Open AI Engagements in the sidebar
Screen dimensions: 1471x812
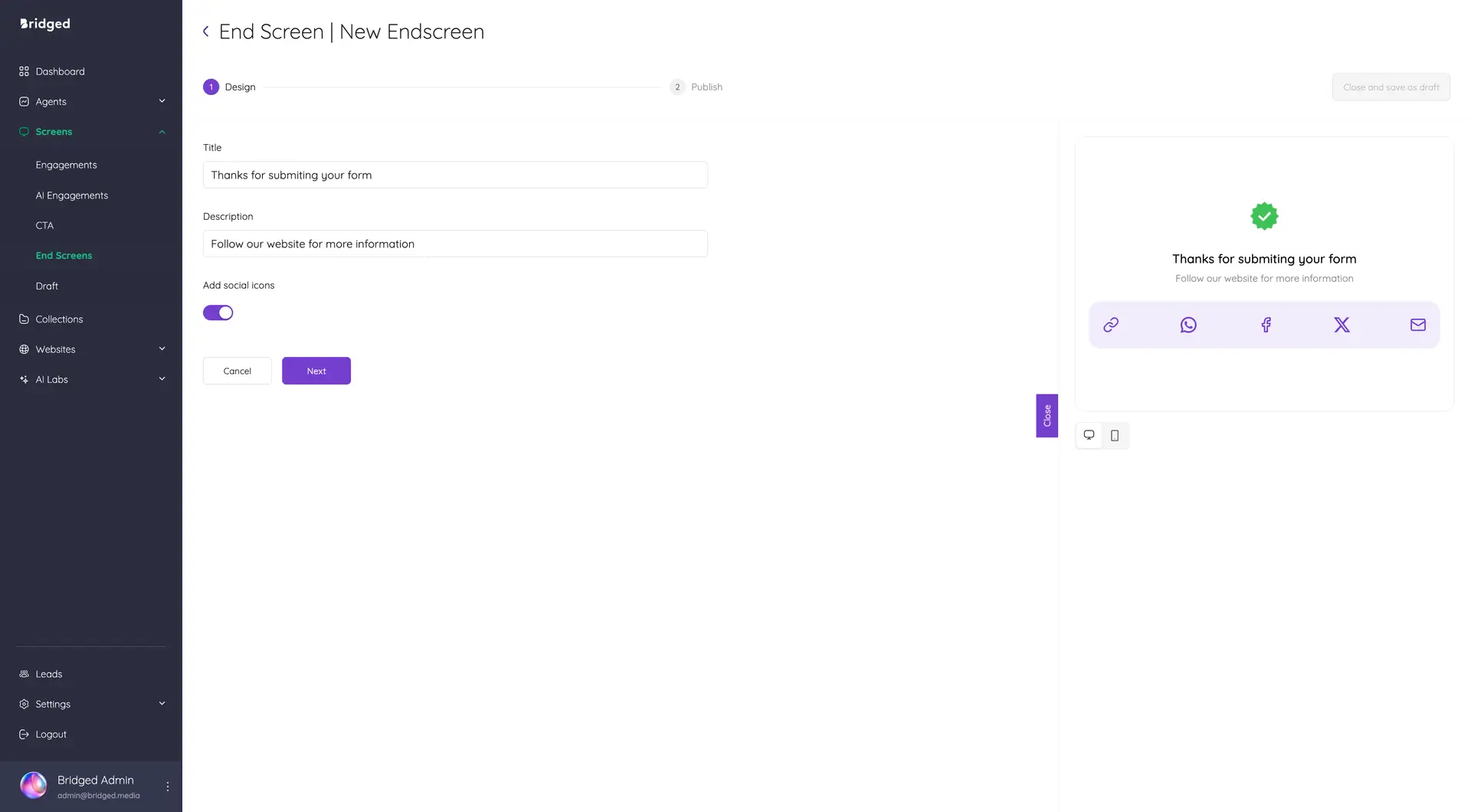(72, 195)
